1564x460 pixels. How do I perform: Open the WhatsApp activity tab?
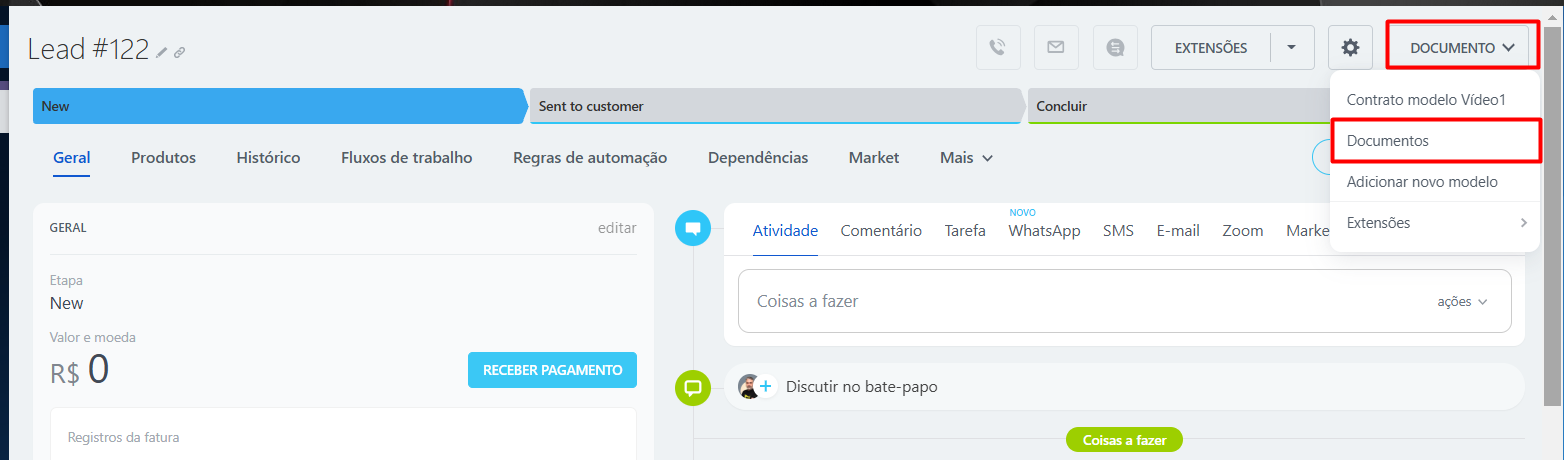[1044, 231]
